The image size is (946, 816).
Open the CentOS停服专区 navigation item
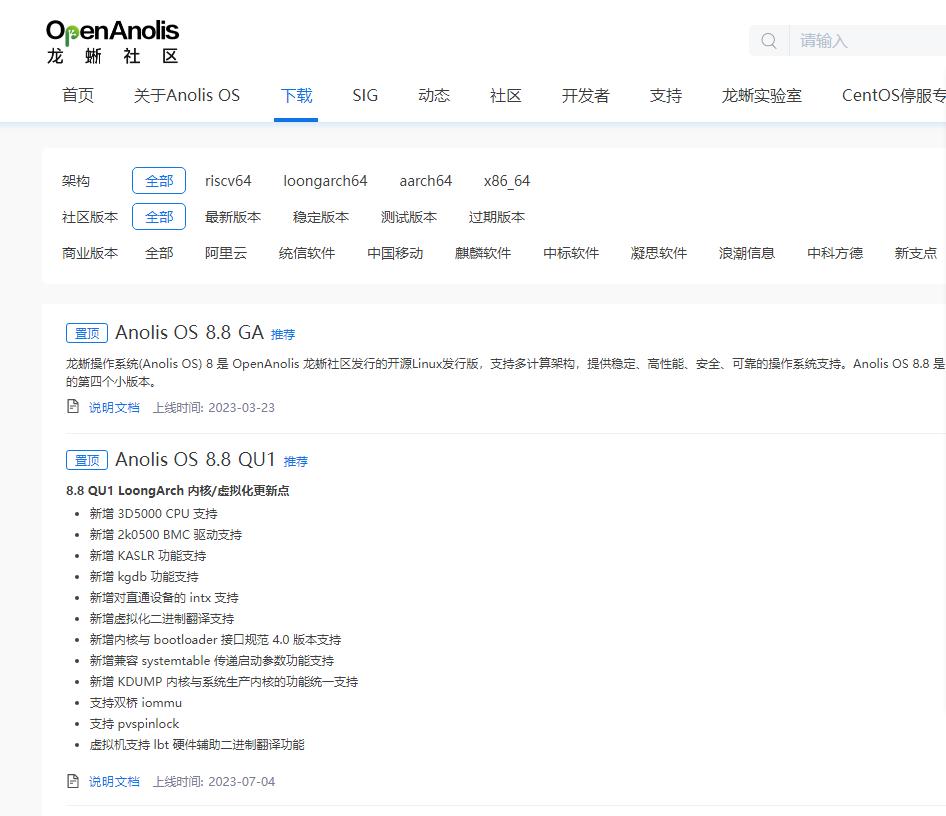point(894,95)
